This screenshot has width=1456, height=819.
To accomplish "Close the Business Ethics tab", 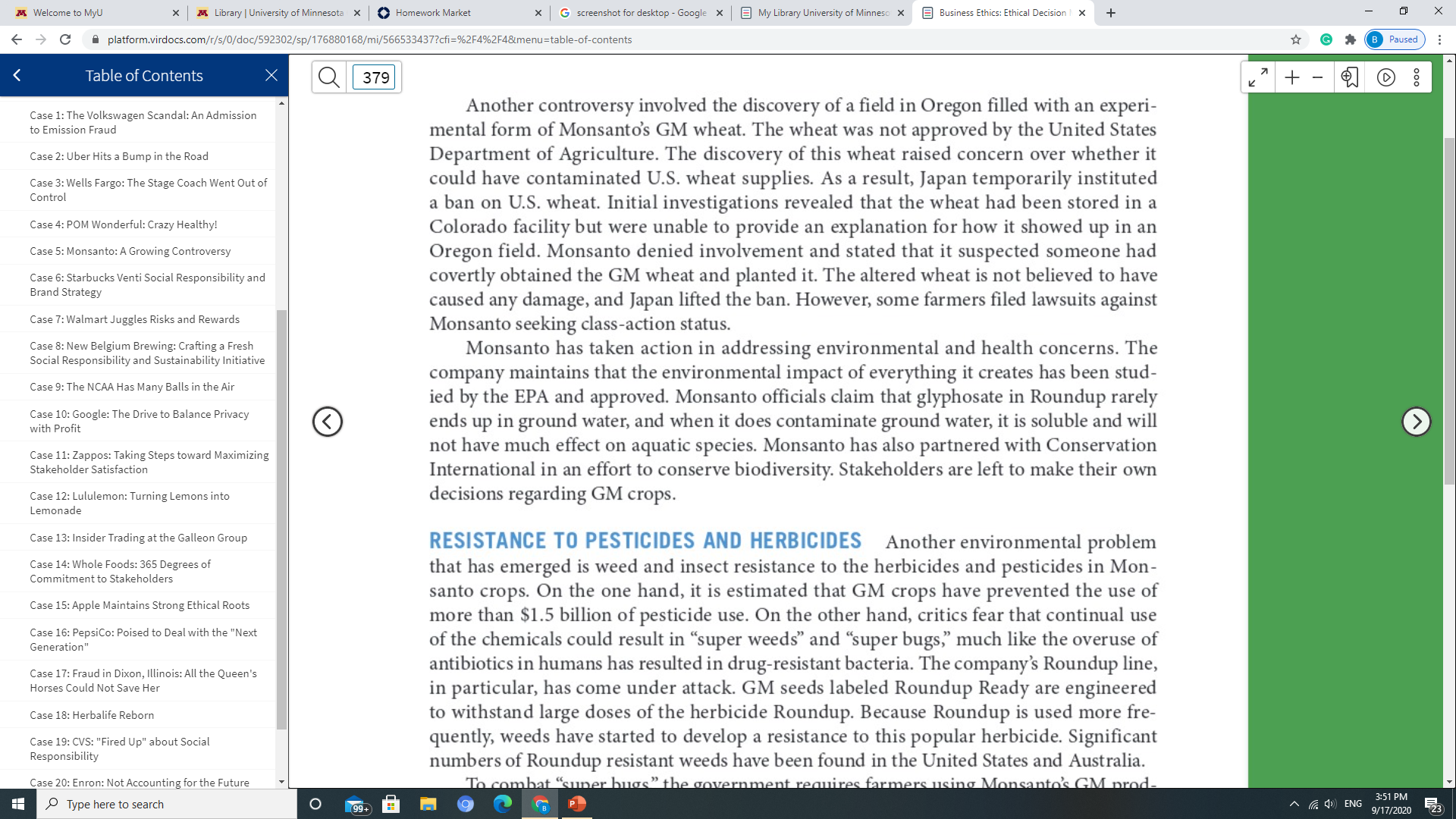I will point(1082,13).
